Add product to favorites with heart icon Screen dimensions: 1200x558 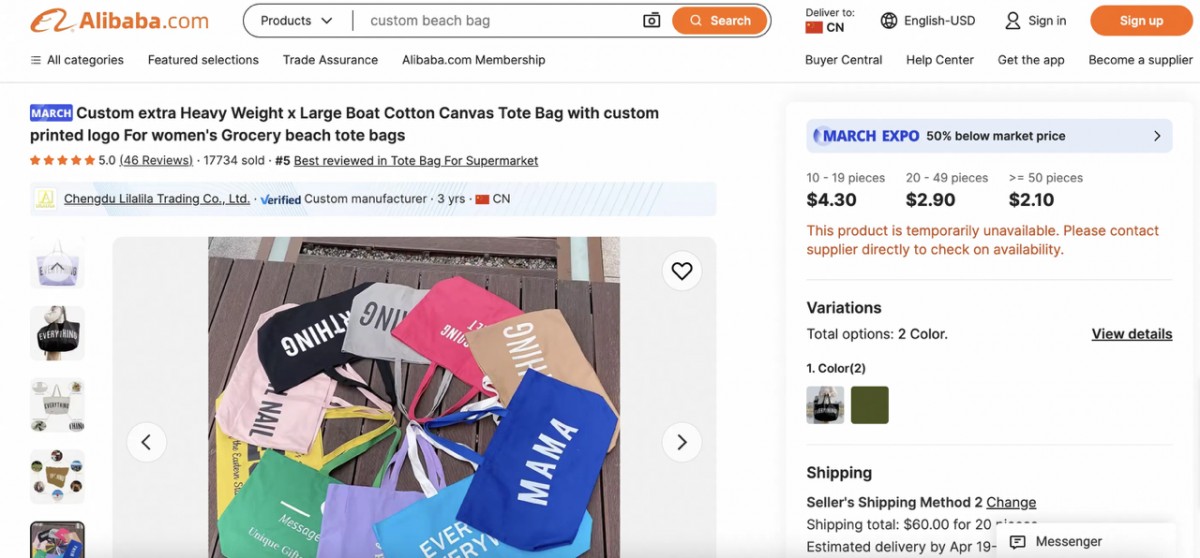pos(682,271)
